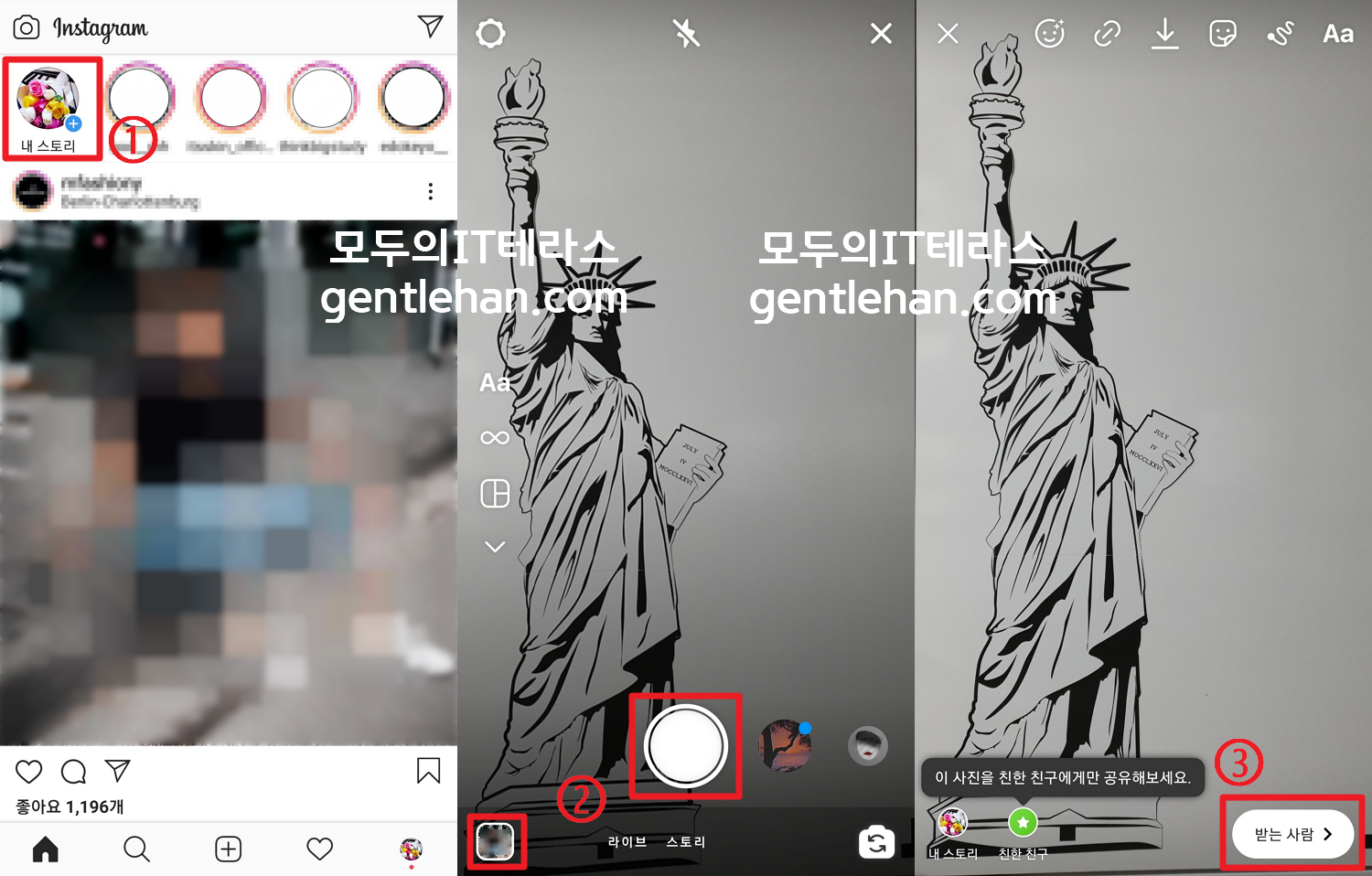
Task: Open second story ring in feed
Action: click(140, 97)
